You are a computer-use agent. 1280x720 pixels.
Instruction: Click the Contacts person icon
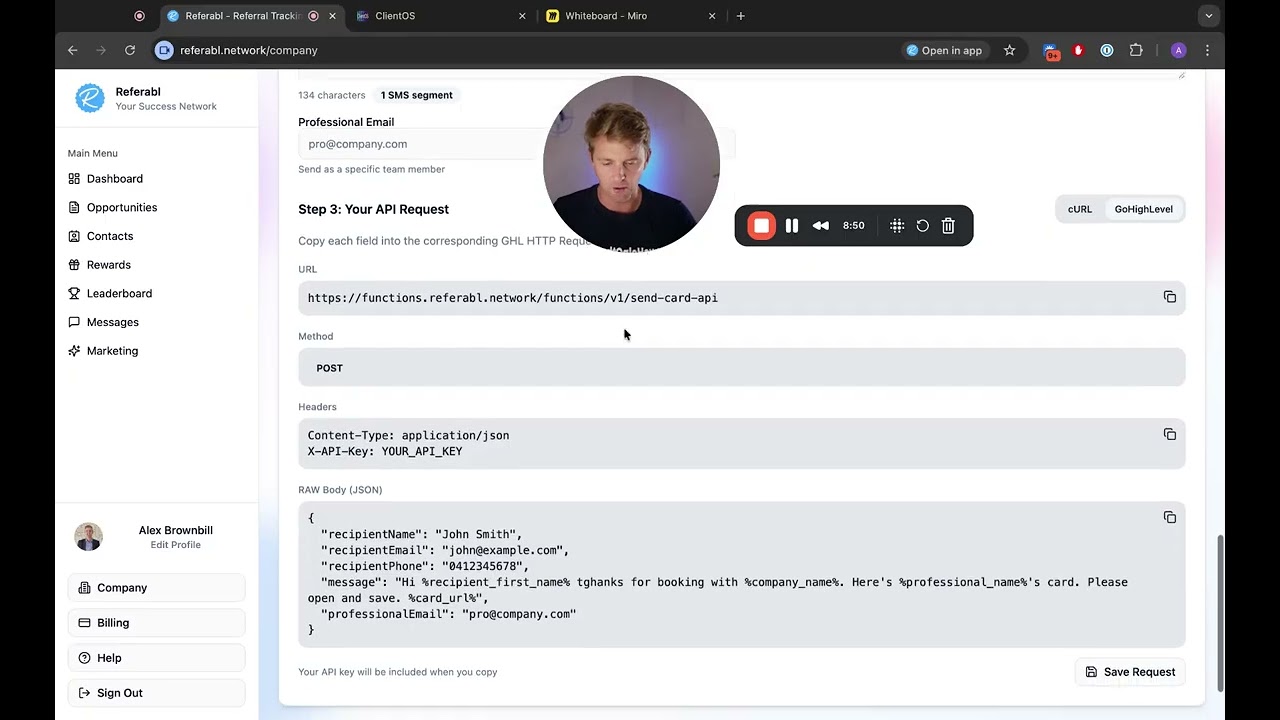[74, 236]
